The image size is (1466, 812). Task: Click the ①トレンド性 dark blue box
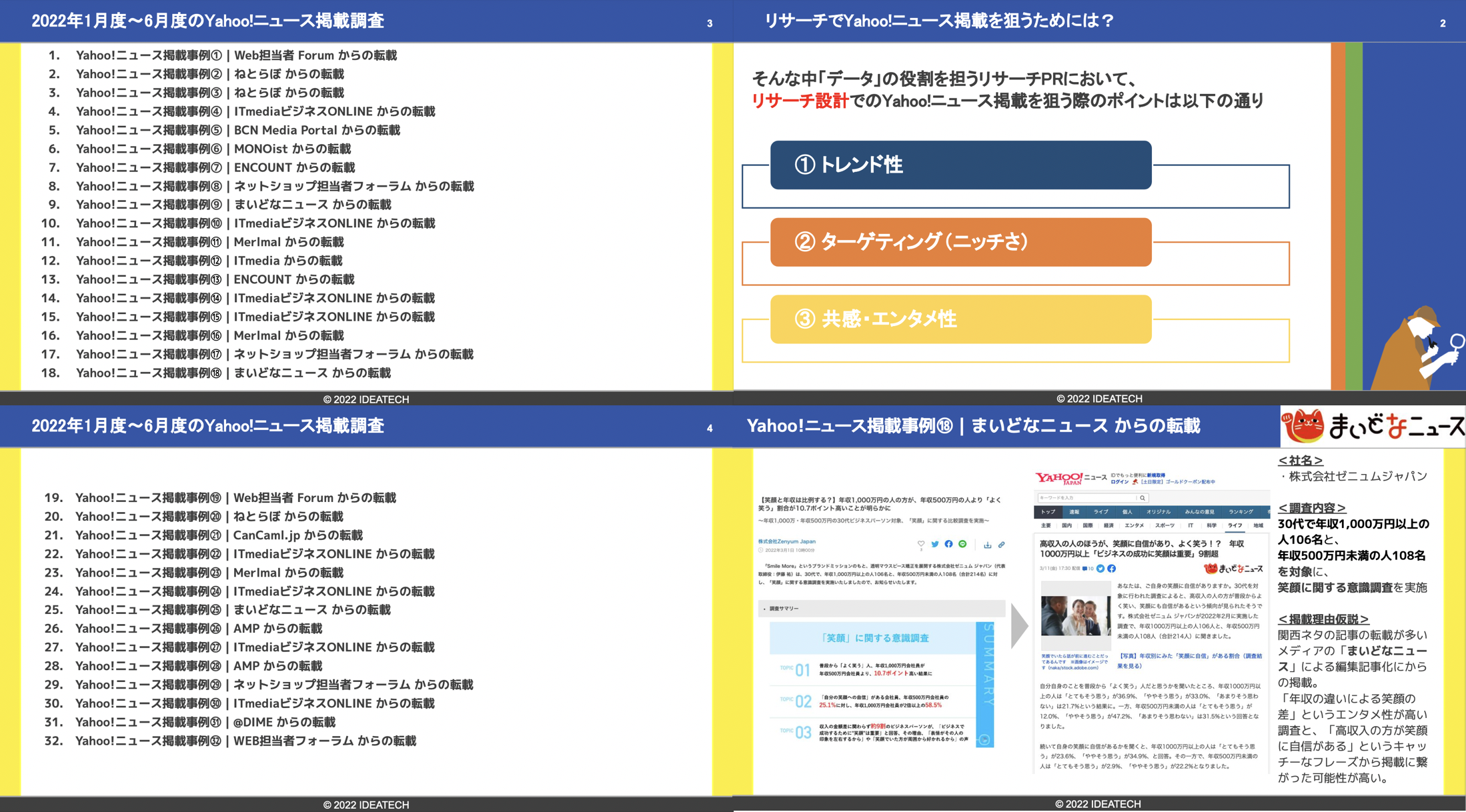coord(960,165)
